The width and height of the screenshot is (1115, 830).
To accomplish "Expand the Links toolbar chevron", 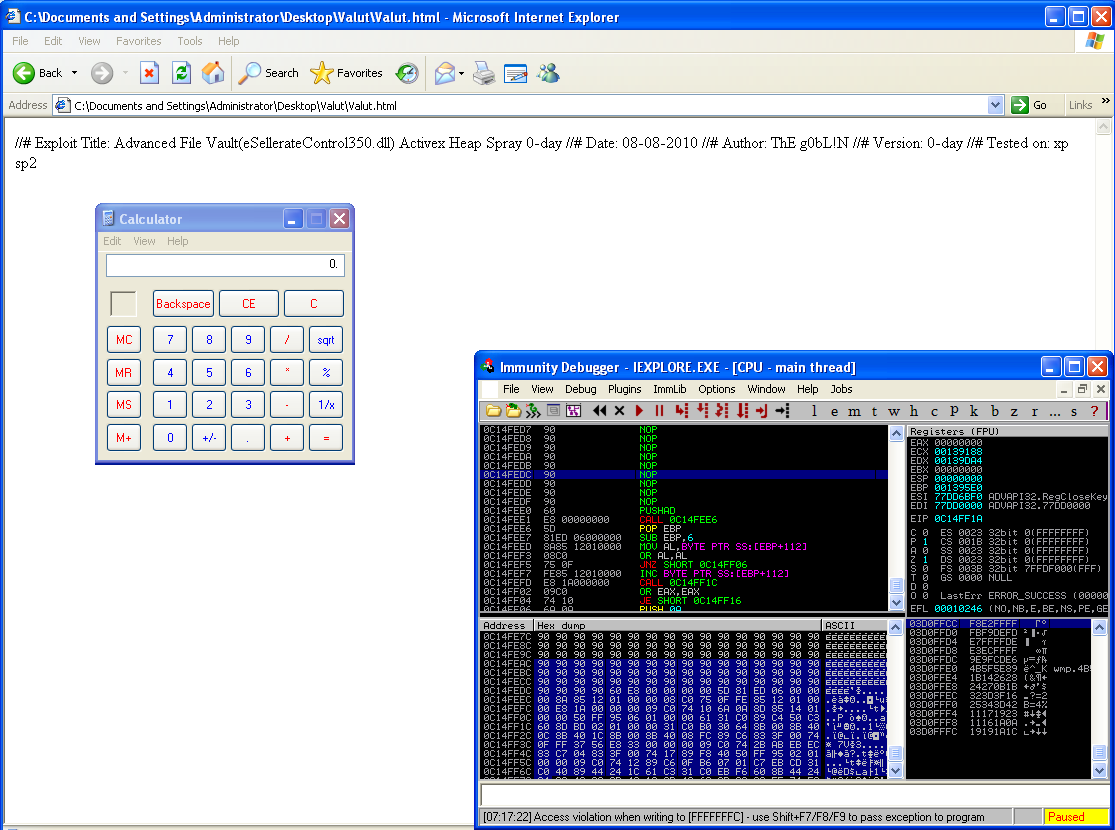I will coord(1105,101).
